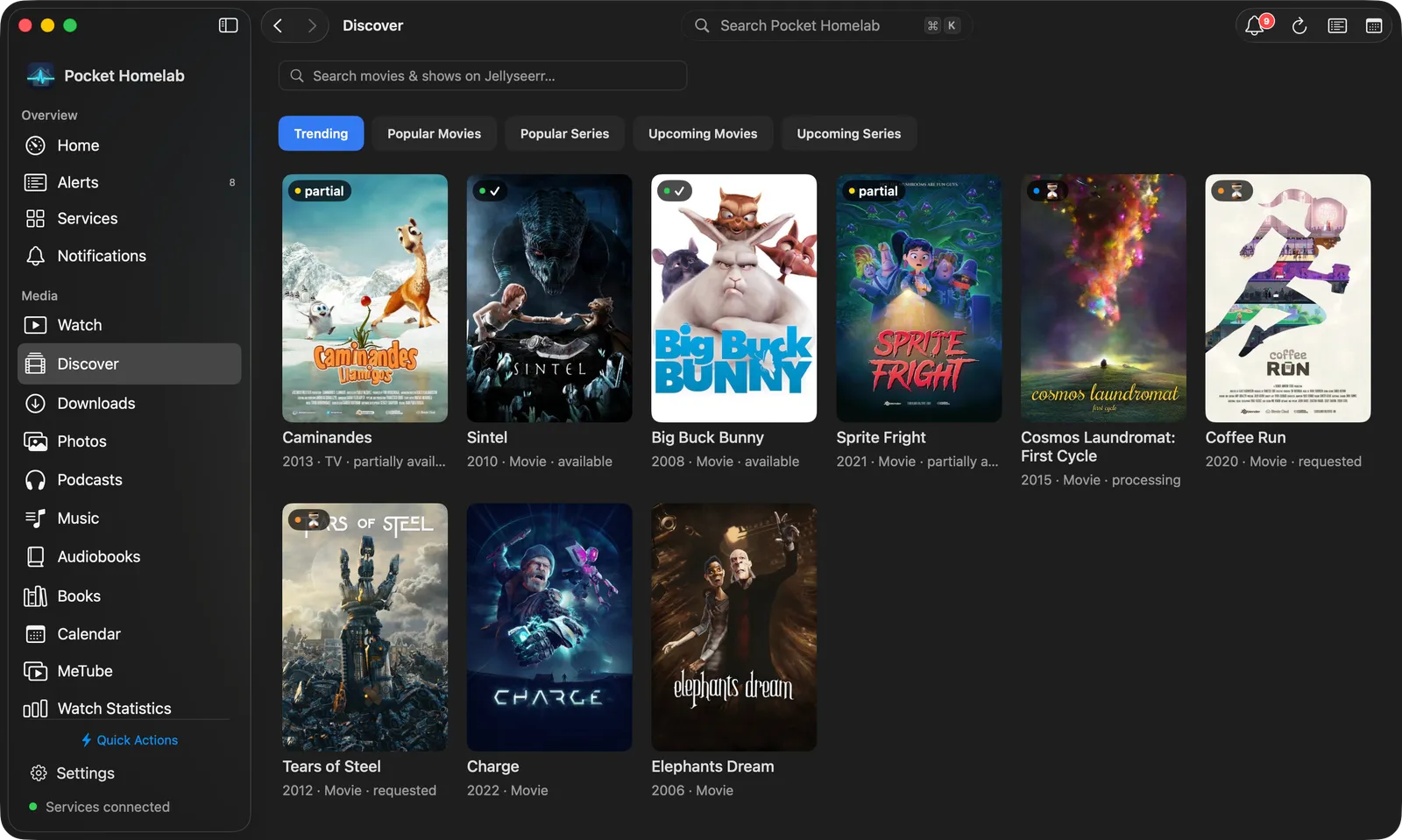
Task: Click the title text Elephants Dream
Action: pyautogui.click(x=712, y=766)
